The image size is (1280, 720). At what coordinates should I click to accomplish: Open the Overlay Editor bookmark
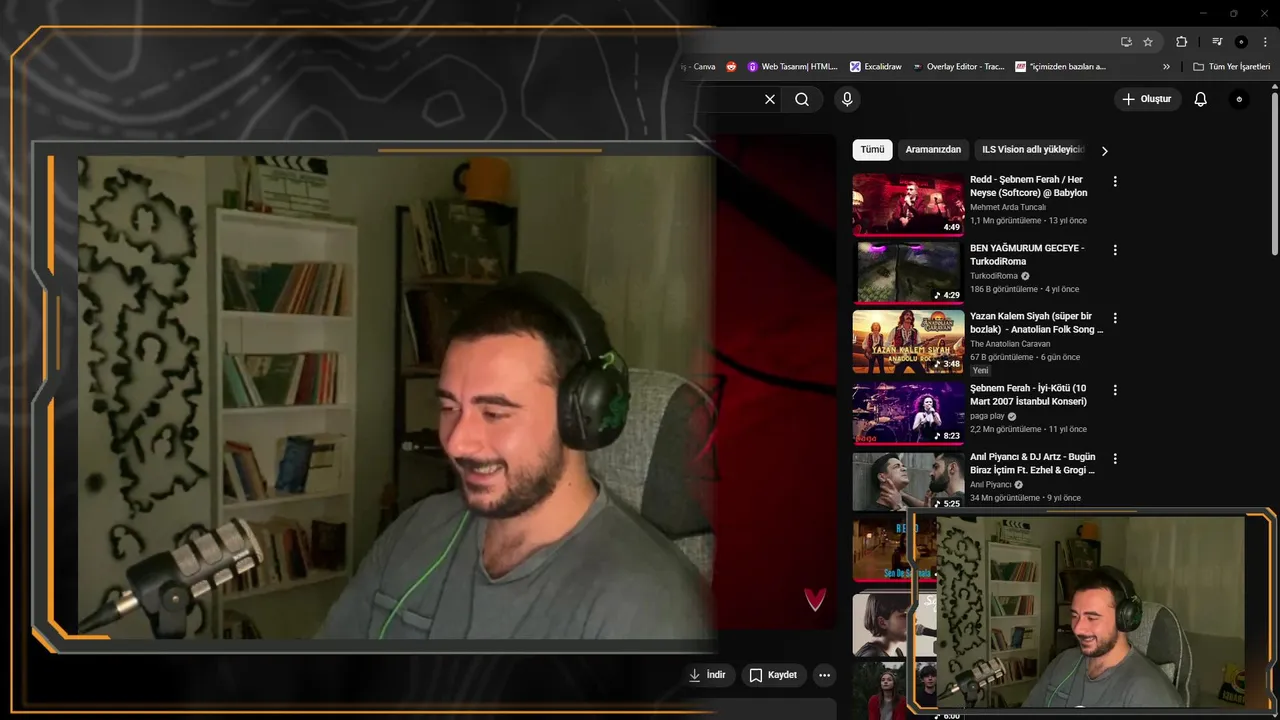(x=958, y=67)
